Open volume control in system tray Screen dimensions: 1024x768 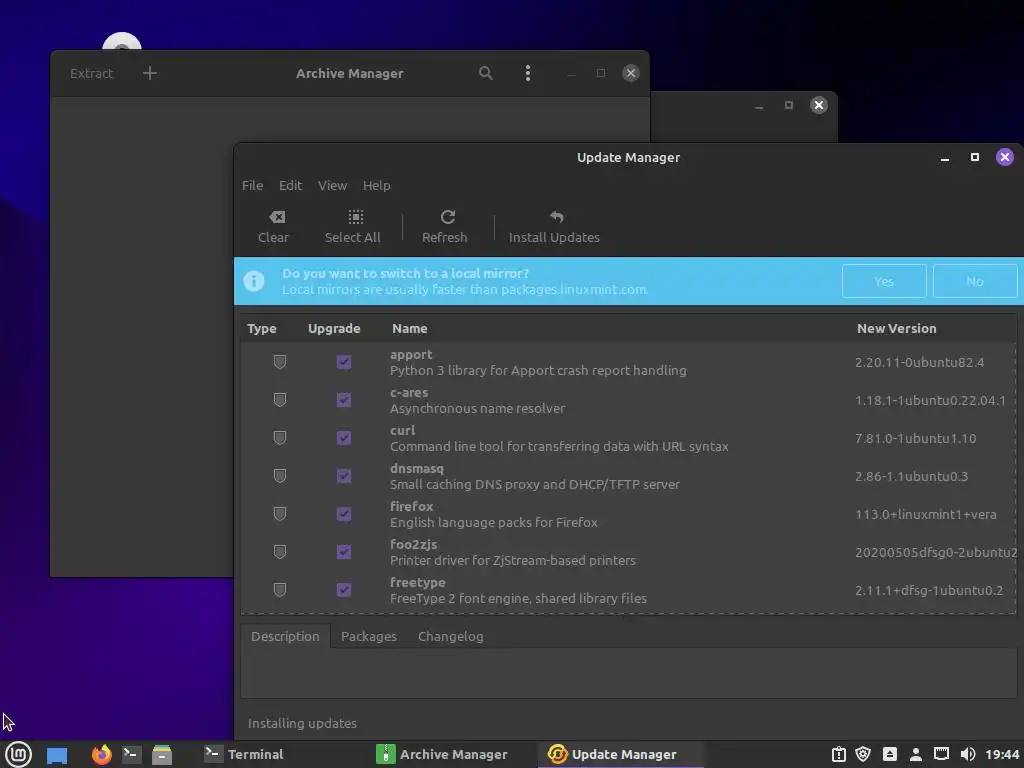[x=968, y=754]
